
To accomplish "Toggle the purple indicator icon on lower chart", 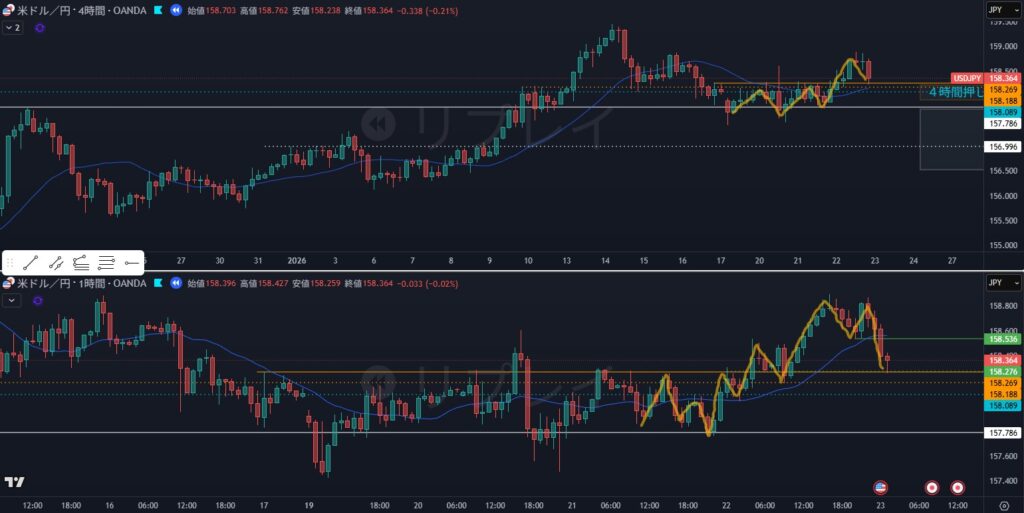I will [x=39, y=299].
